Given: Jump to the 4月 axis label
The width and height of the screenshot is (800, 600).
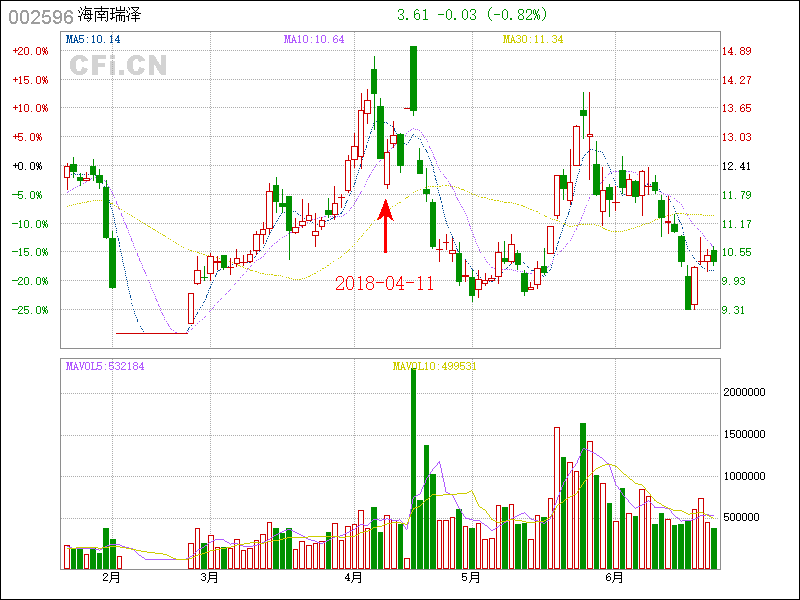Looking at the screenshot, I should [x=354, y=578].
